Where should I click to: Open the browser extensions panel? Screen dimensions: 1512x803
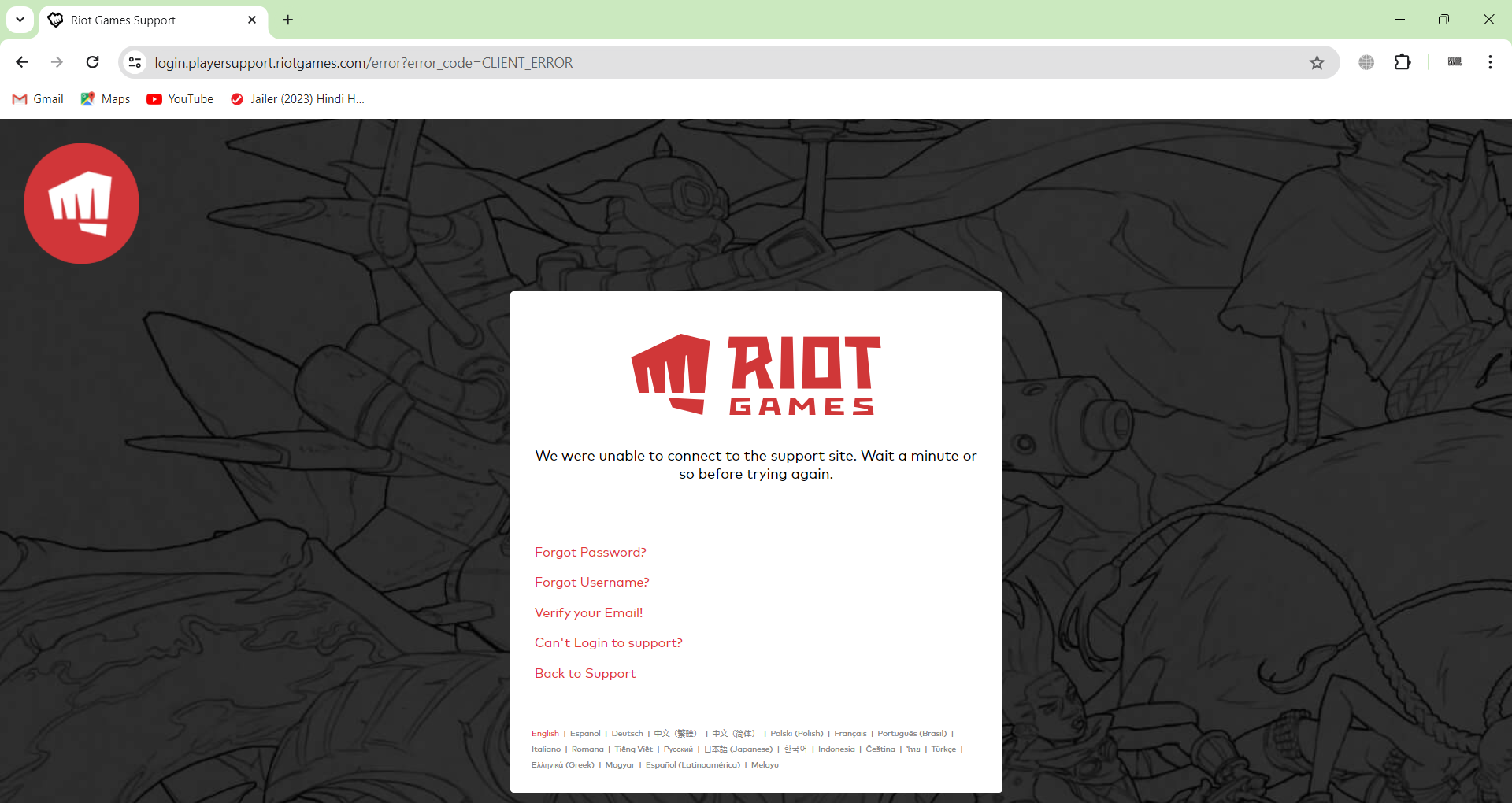pos(1403,62)
